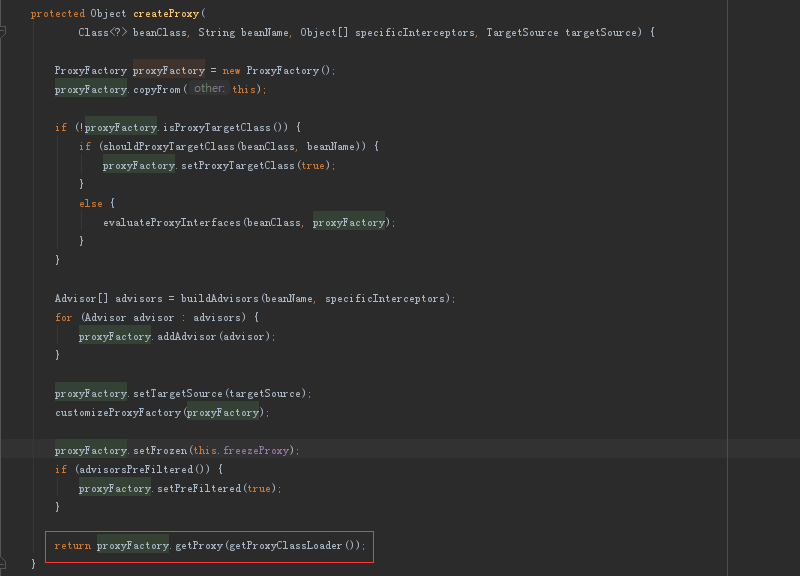The image size is (800, 576).
Task: Click the new ProxyFactory() constructor call
Action: [276, 71]
